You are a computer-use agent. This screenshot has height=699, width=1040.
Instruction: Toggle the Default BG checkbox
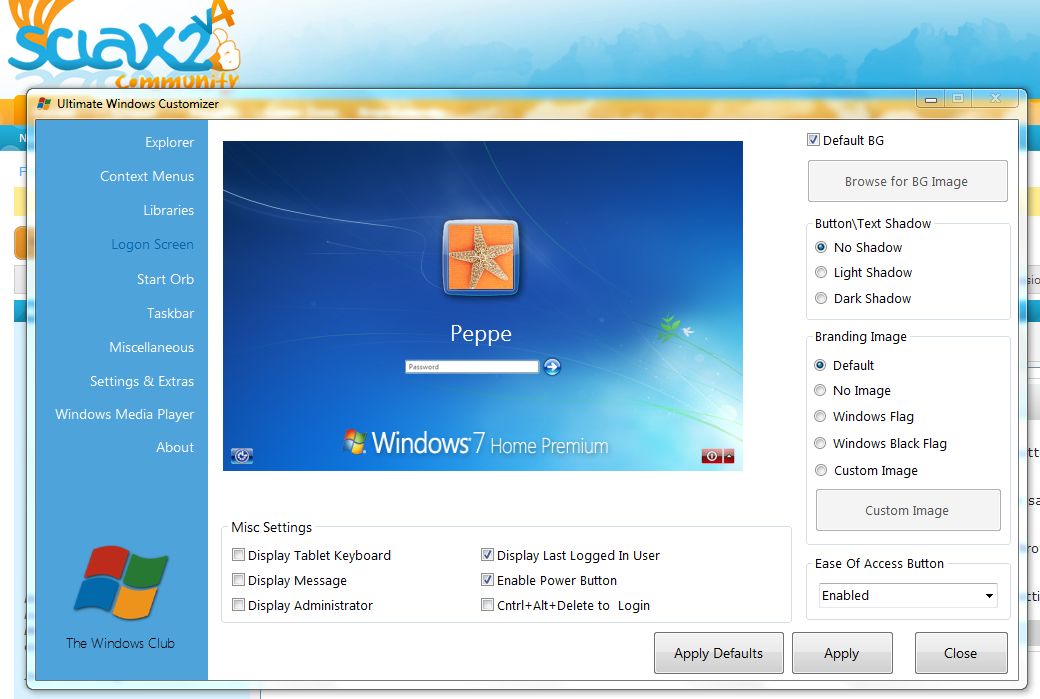(x=813, y=140)
